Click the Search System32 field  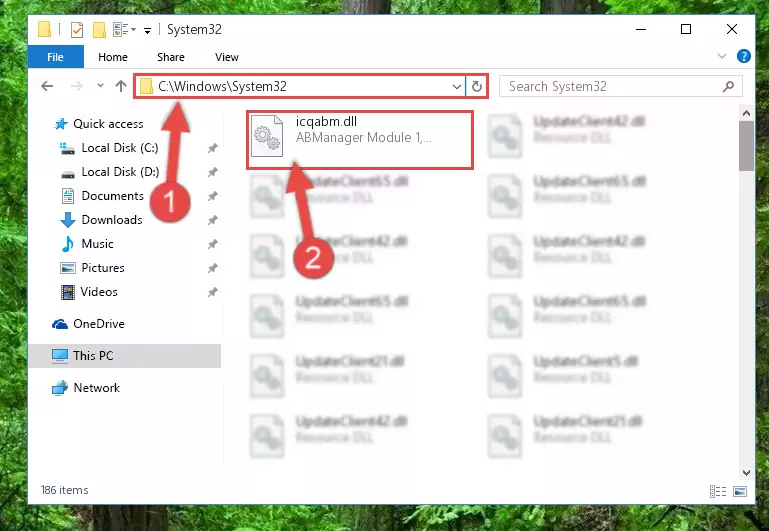point(620,87)
